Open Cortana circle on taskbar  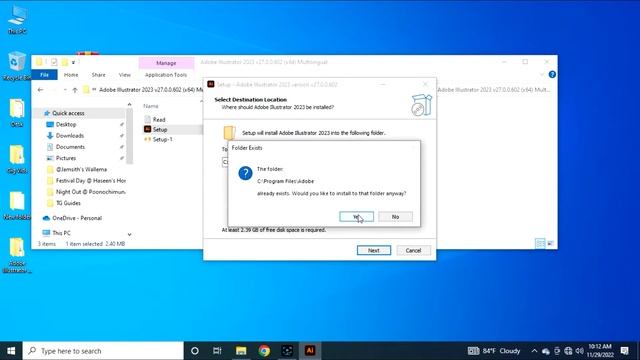click(195, 351)
